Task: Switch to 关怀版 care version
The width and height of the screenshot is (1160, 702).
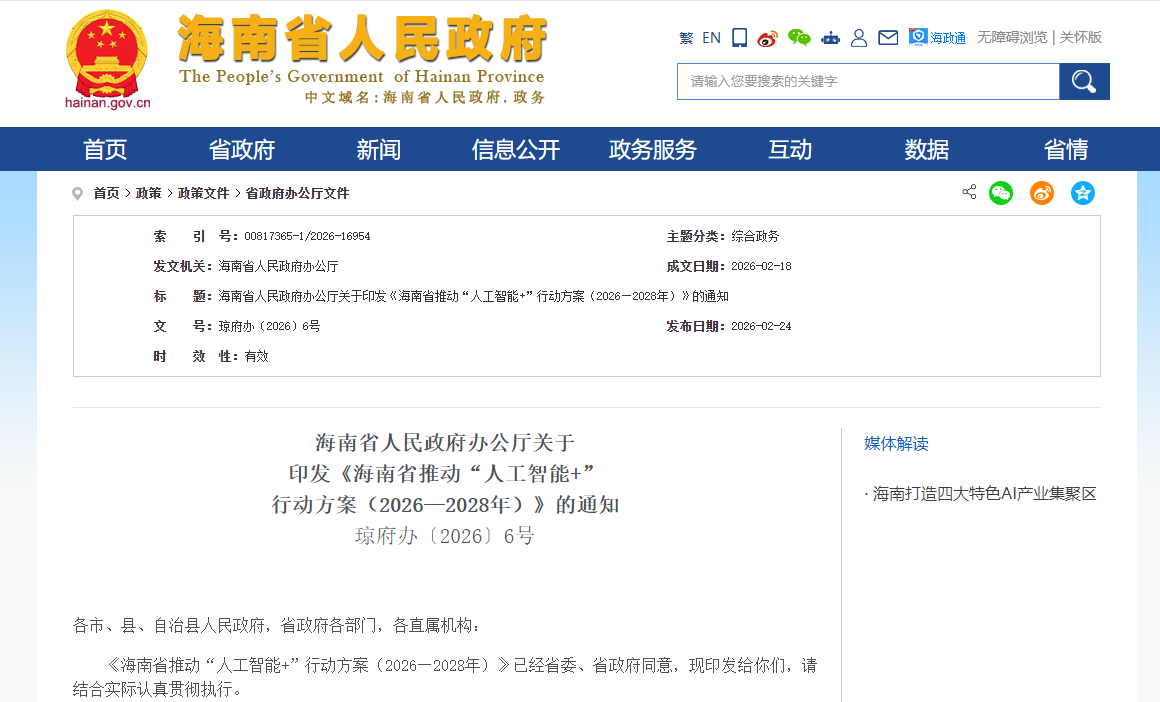Action: coord(1081,38)
